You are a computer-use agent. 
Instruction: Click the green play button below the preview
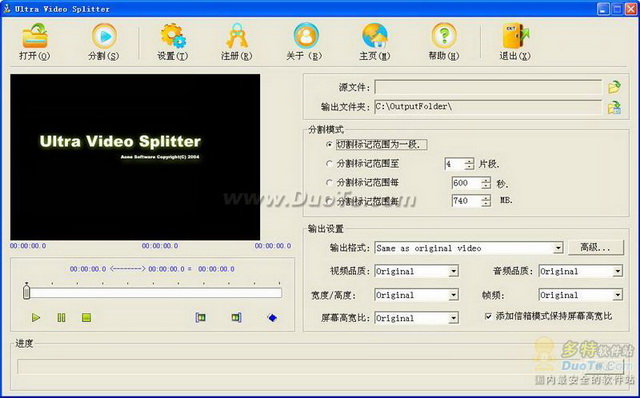(x=36, y=317)
